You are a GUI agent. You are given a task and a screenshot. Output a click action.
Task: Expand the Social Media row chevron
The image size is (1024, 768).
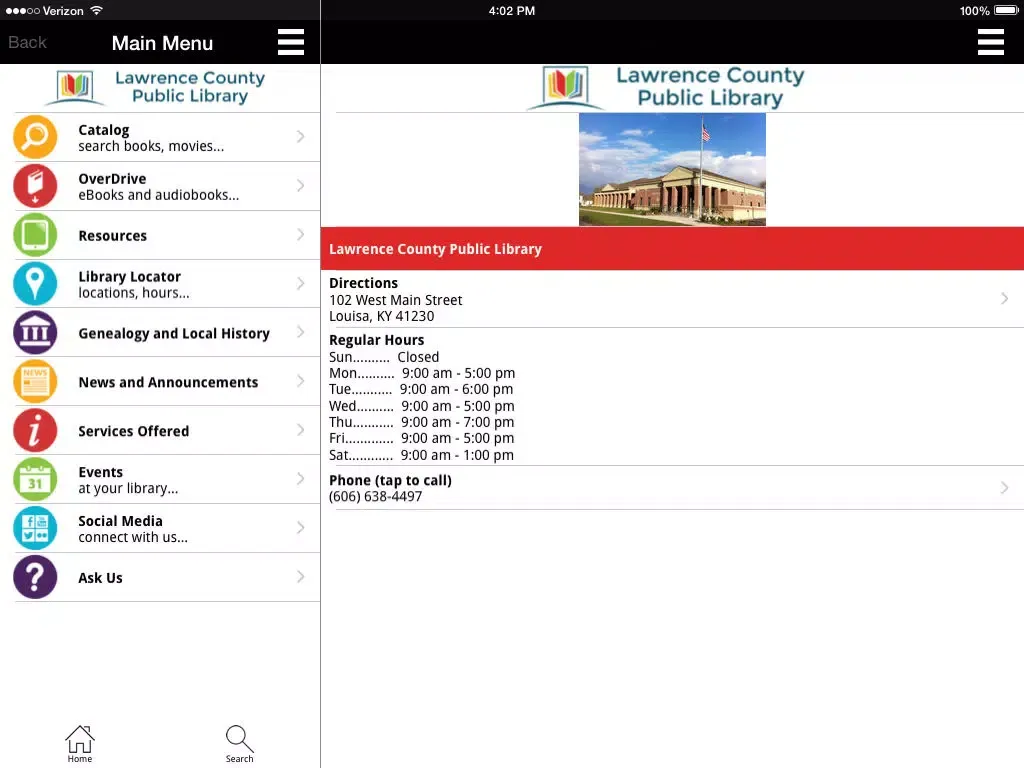click(x=300, y=528)
